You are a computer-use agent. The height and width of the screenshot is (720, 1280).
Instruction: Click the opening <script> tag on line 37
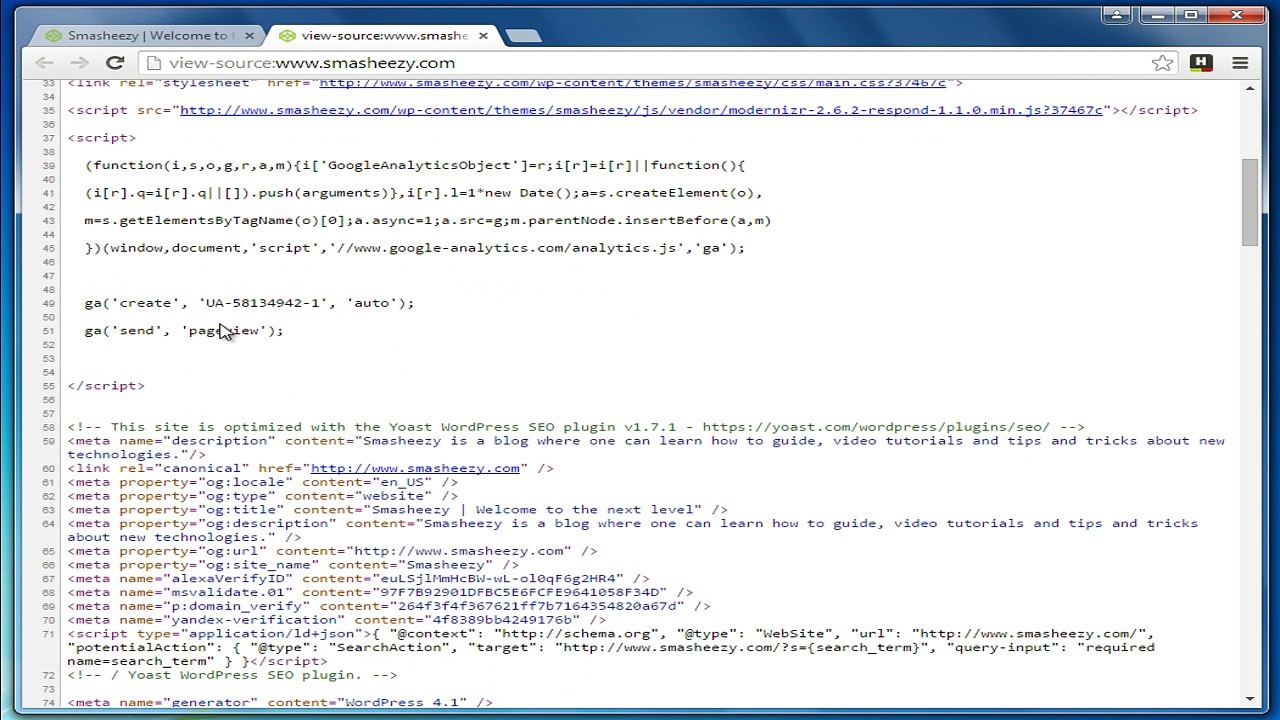coord(102,138)
